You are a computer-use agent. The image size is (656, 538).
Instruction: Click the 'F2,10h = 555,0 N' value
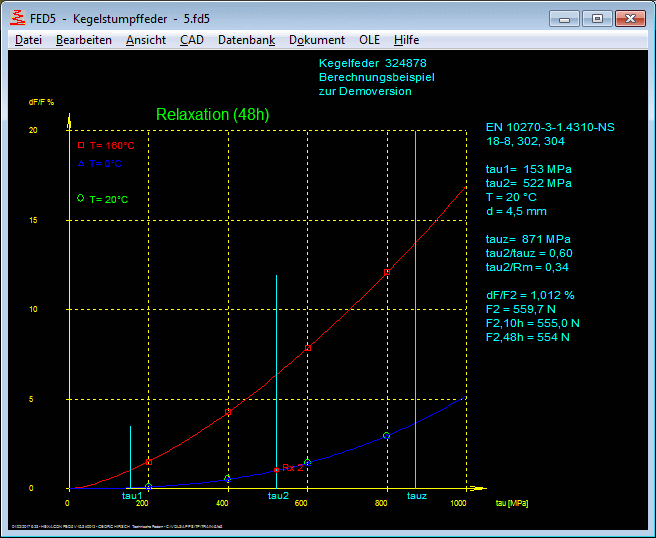(533, 323)
